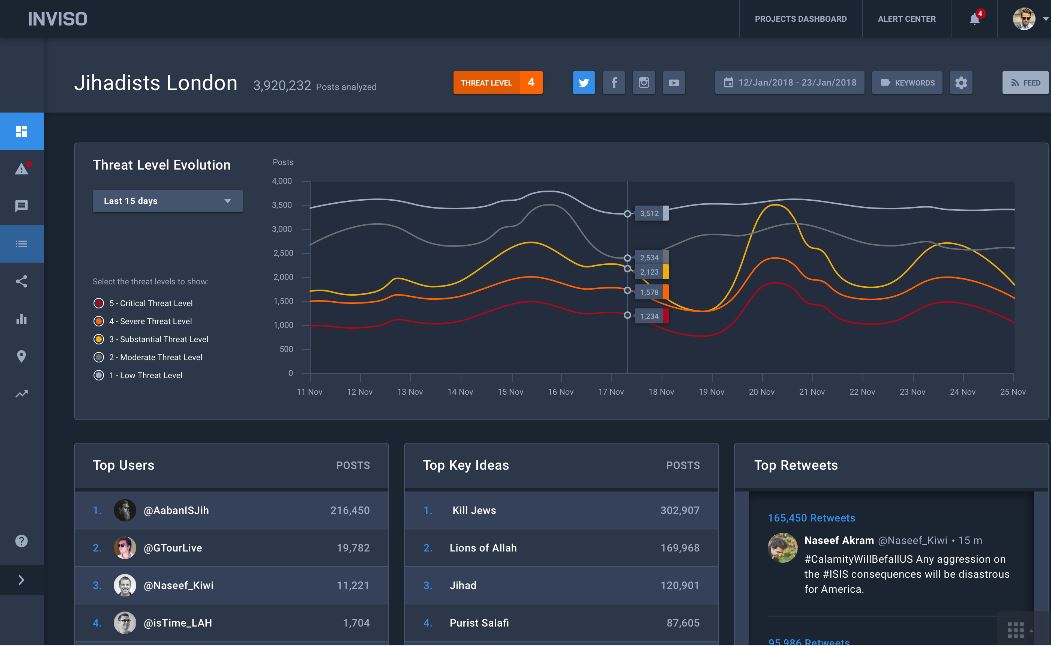Viewport: 1051px width, 646px height.
Task: Click the Feed button
Action: click(1025, 83)
